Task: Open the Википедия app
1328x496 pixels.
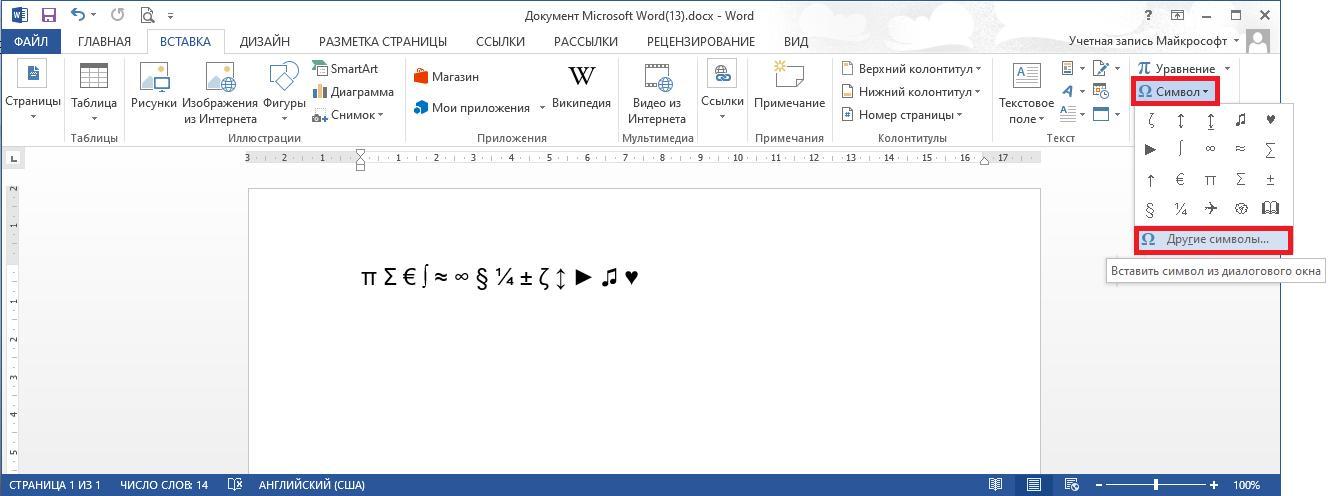Action: pyautogui.click(x=581, y=87)
